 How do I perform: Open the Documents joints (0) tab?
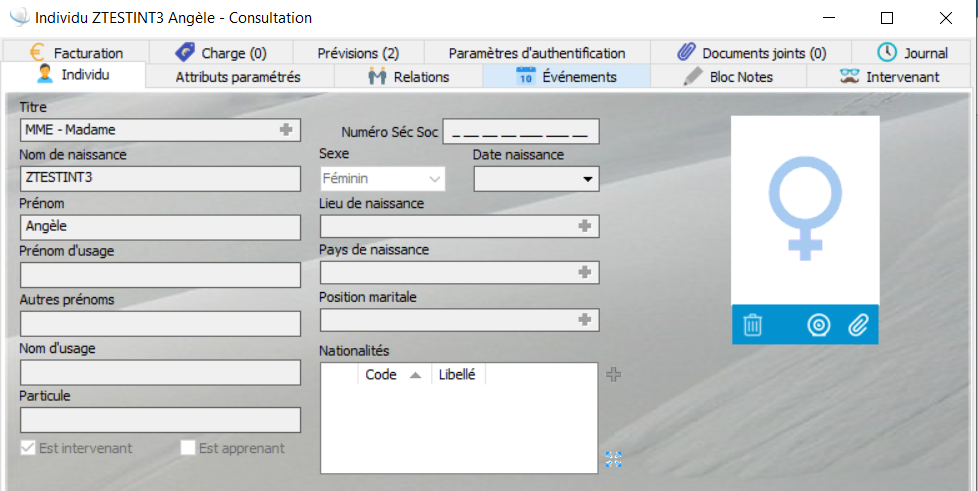click(x=751, y=53)
